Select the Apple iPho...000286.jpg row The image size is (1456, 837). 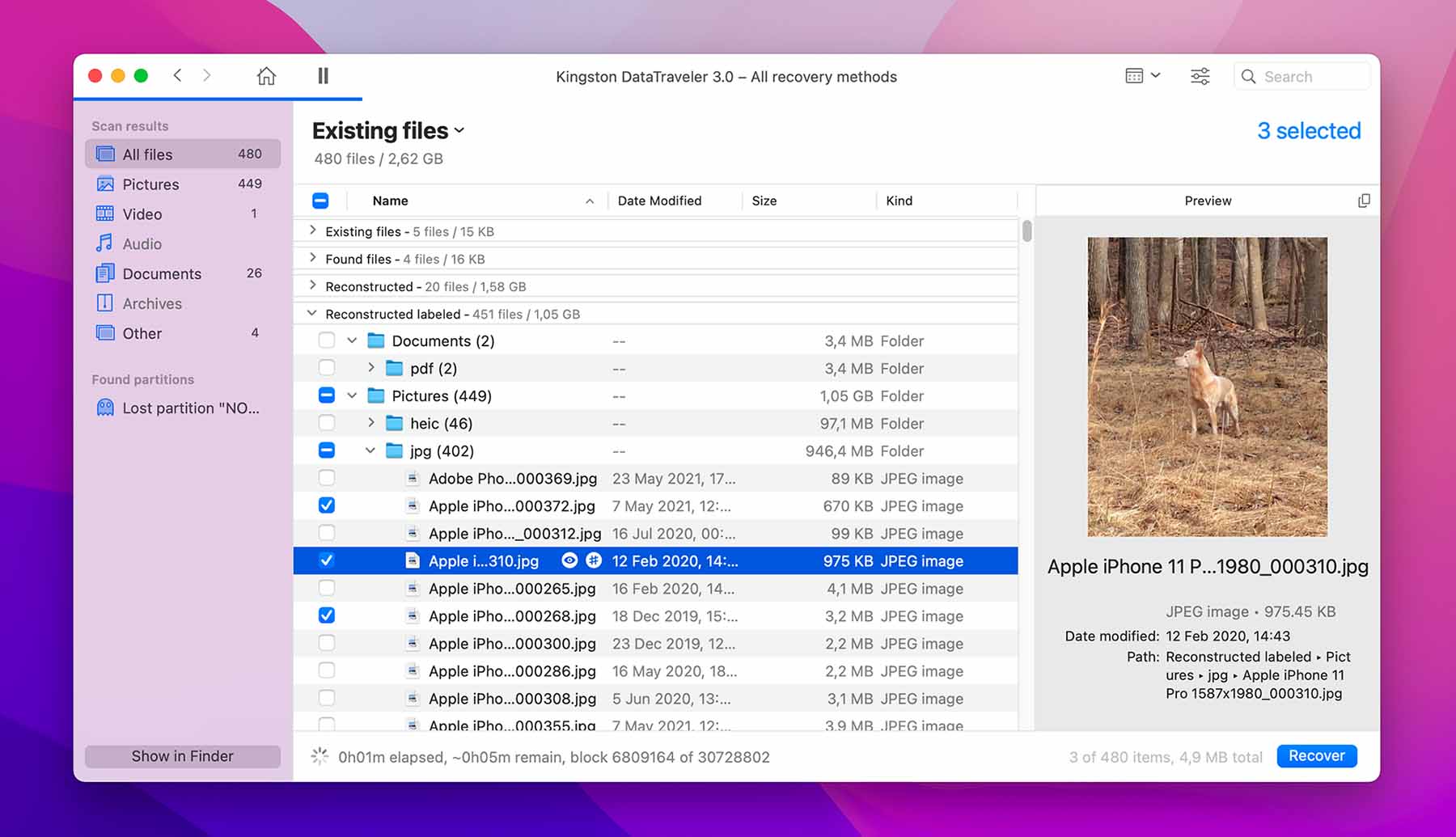(x=655, y=670)
